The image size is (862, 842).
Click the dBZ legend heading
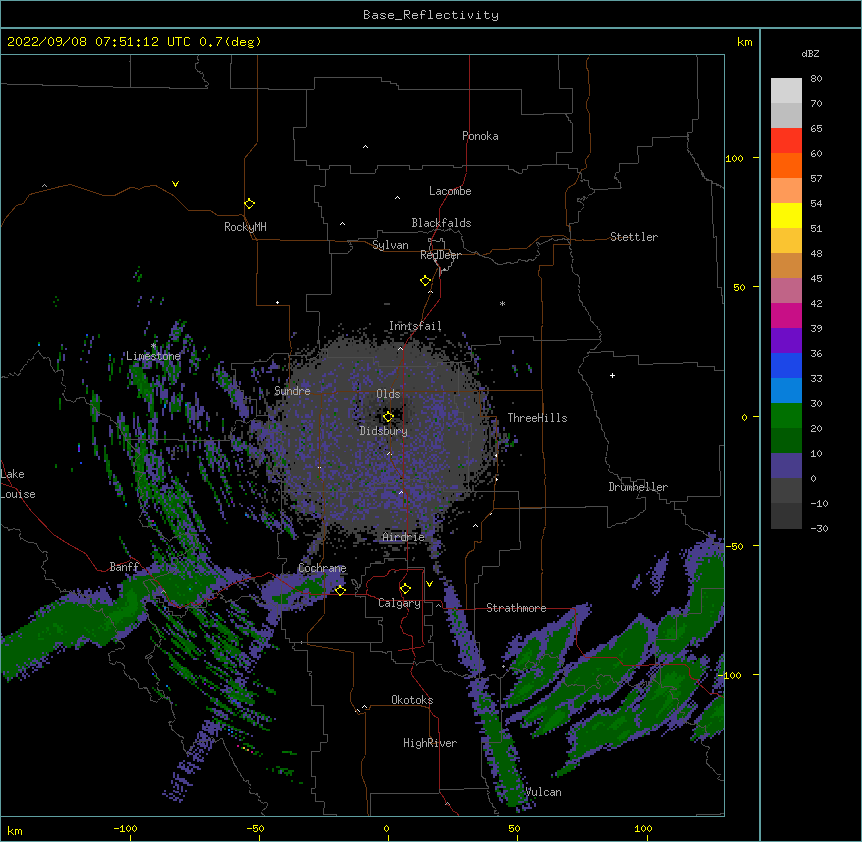[x=810, y=53]
